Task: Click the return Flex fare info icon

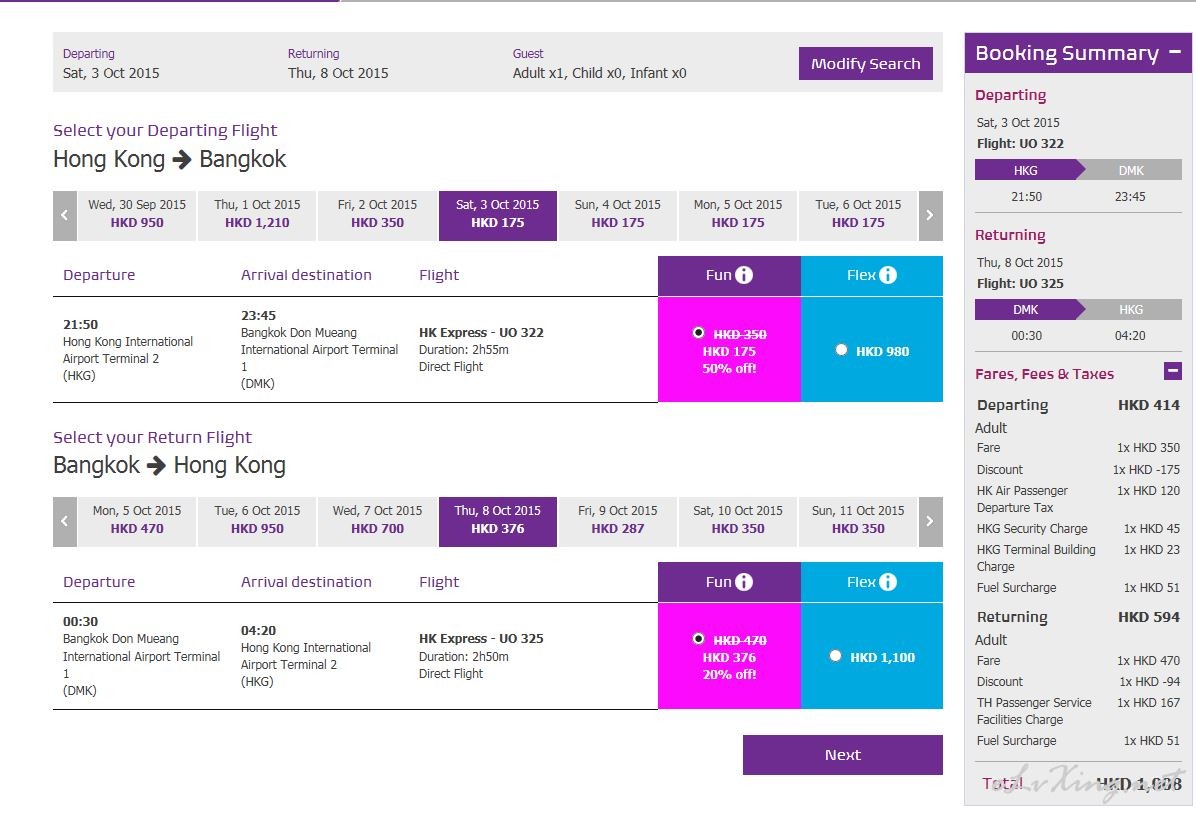Action: [888, 582]
